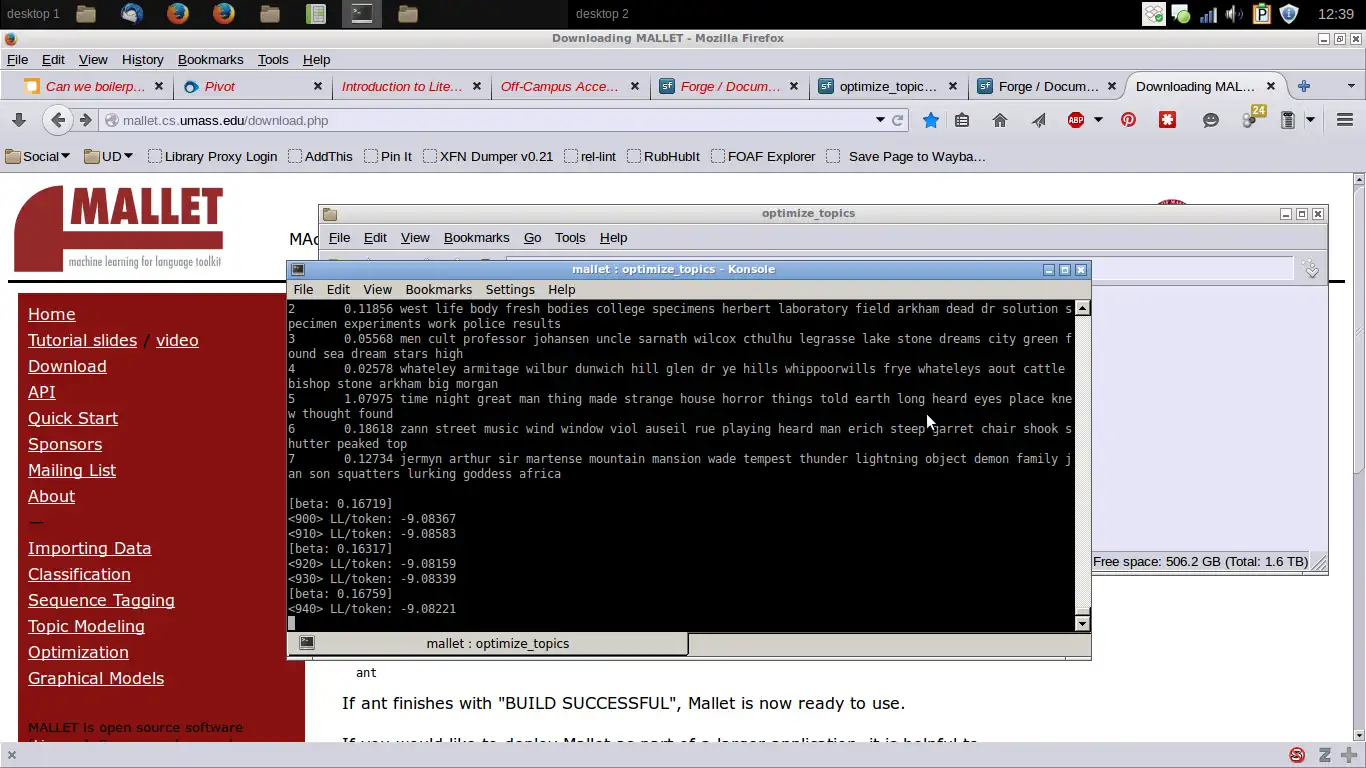
Task: Click the paper plane send icon
Action: coord(1039,120)
